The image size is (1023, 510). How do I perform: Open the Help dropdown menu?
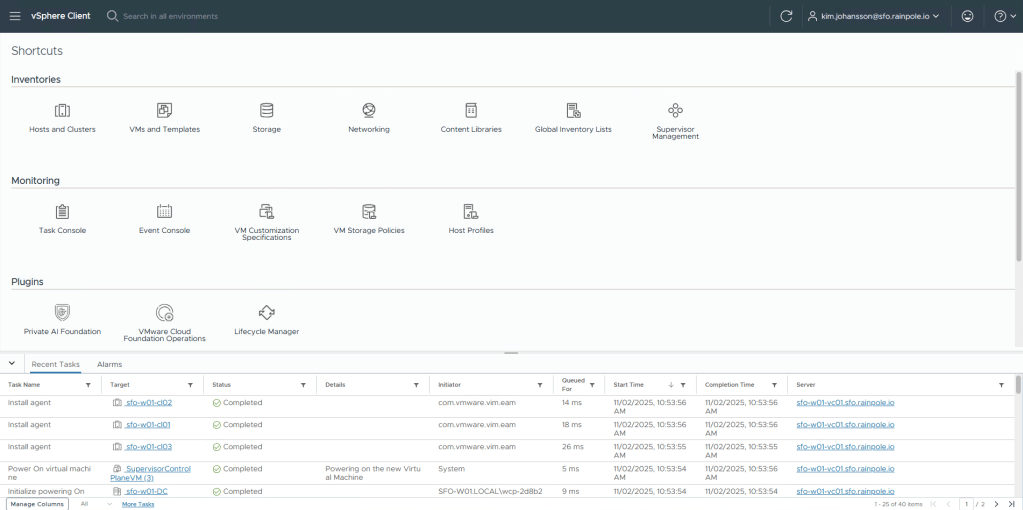[x=1004, y=16]
